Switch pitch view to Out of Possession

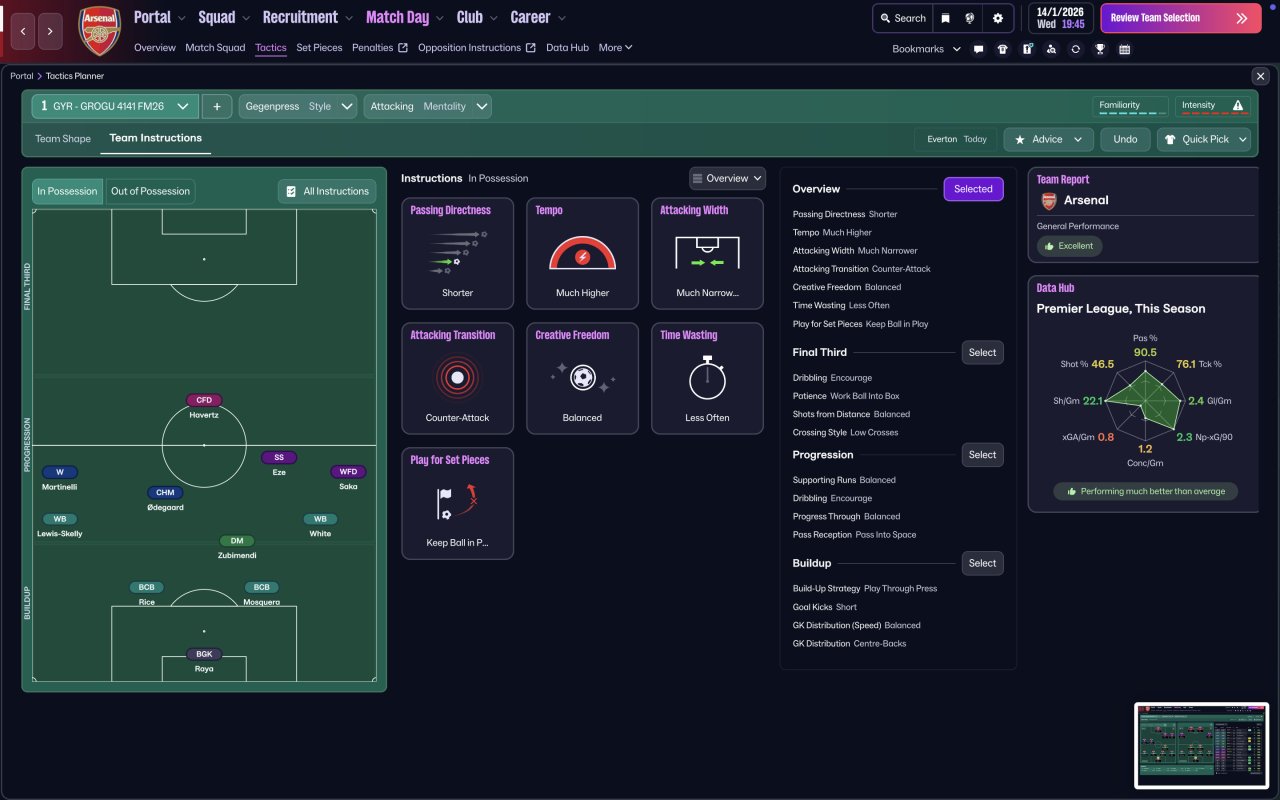pyautogui.click(x=150, y=192)
